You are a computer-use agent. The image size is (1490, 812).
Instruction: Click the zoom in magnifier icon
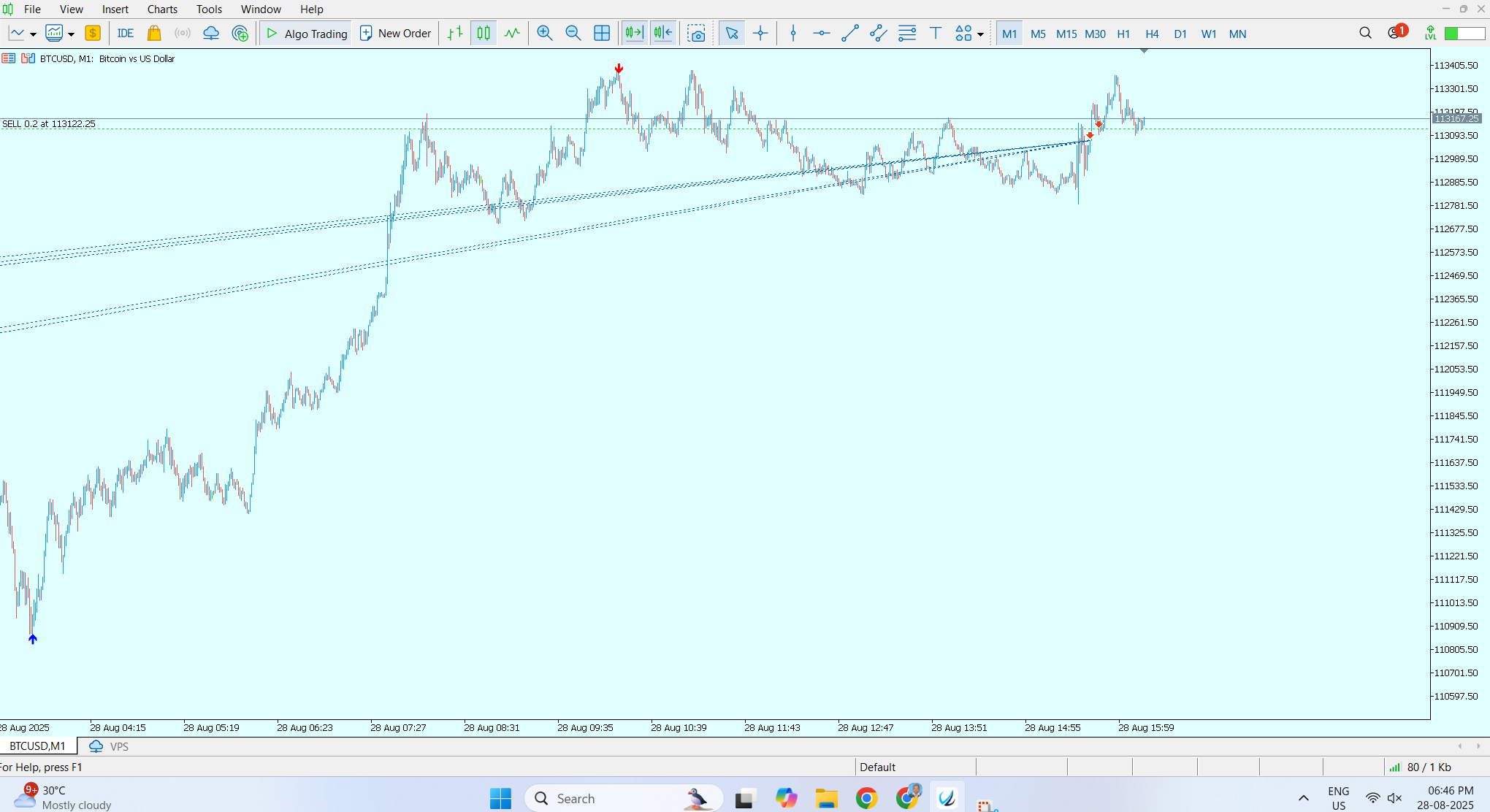[544, 34]
